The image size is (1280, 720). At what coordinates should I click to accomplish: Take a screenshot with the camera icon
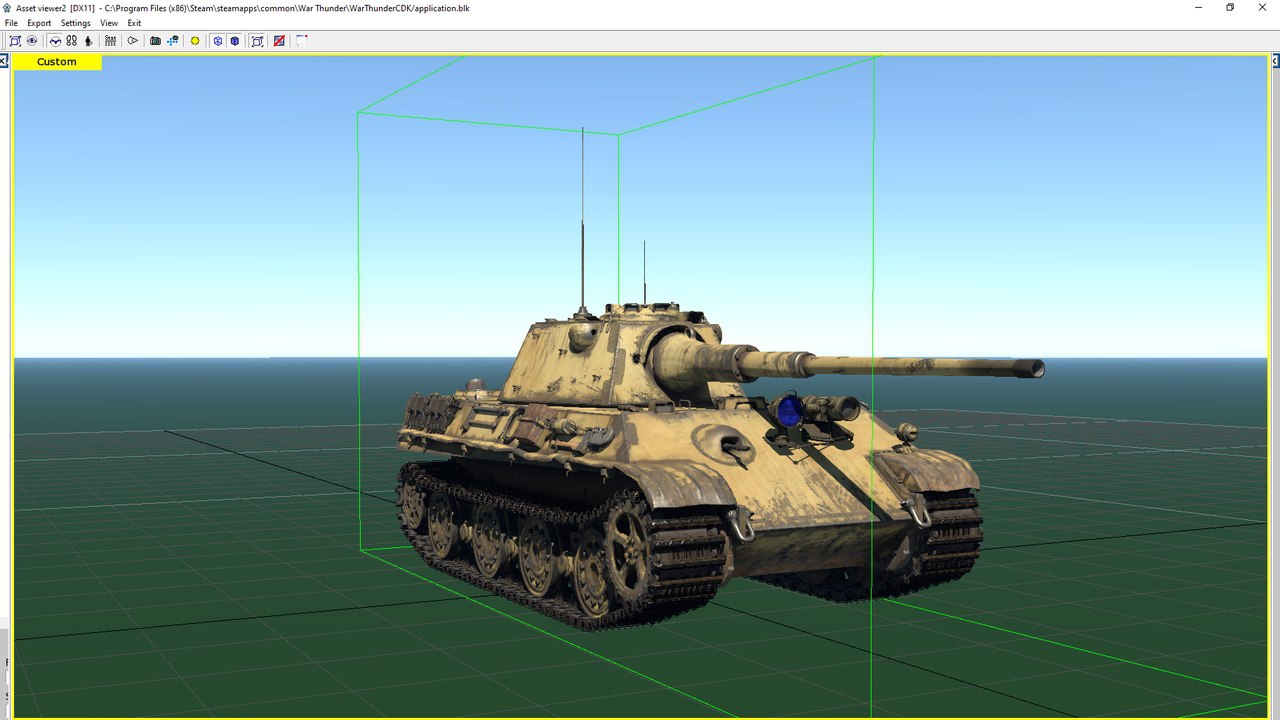click(x=155, y=41)
